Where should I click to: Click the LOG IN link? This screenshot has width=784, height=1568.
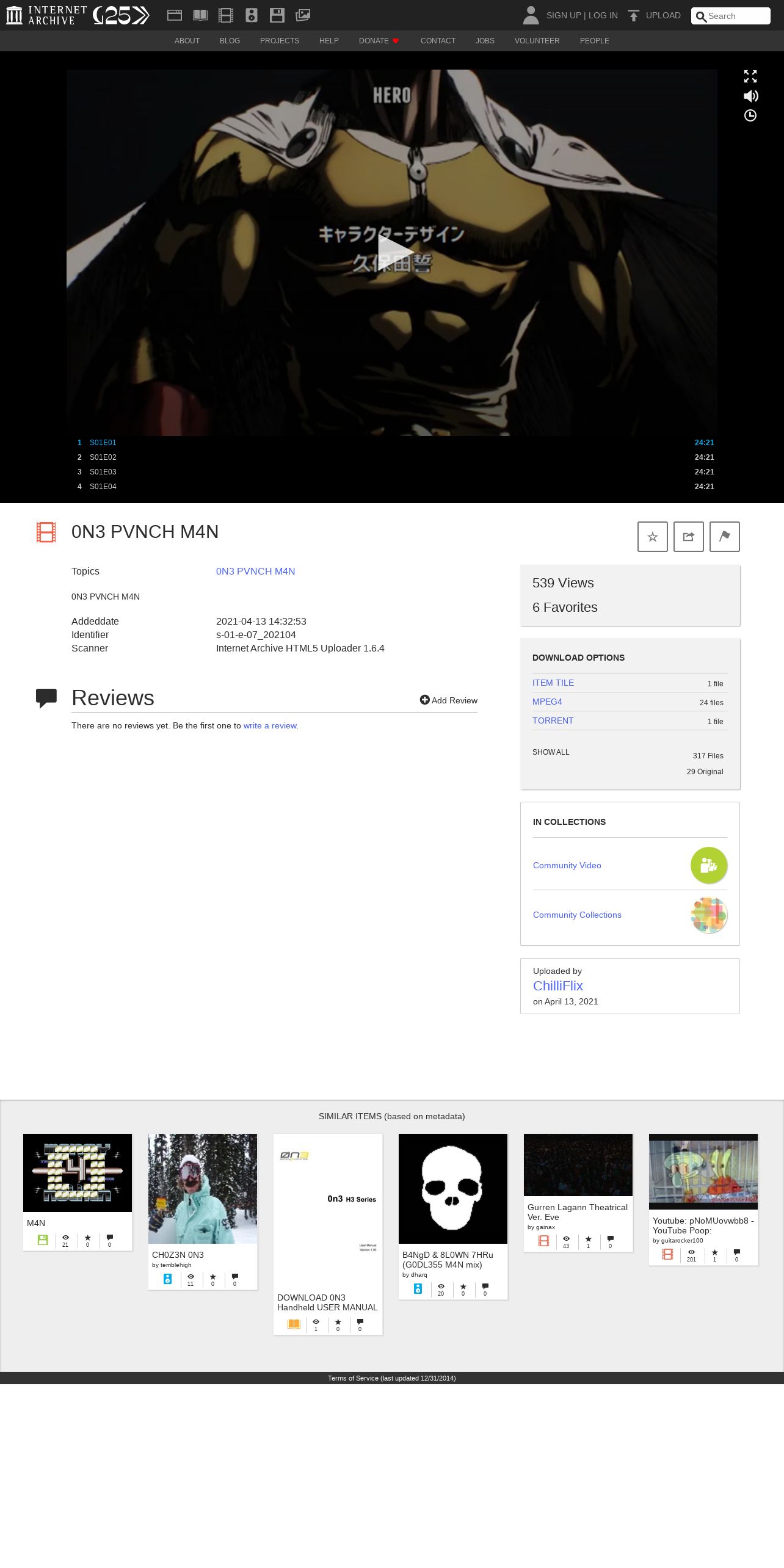point(603,15)
